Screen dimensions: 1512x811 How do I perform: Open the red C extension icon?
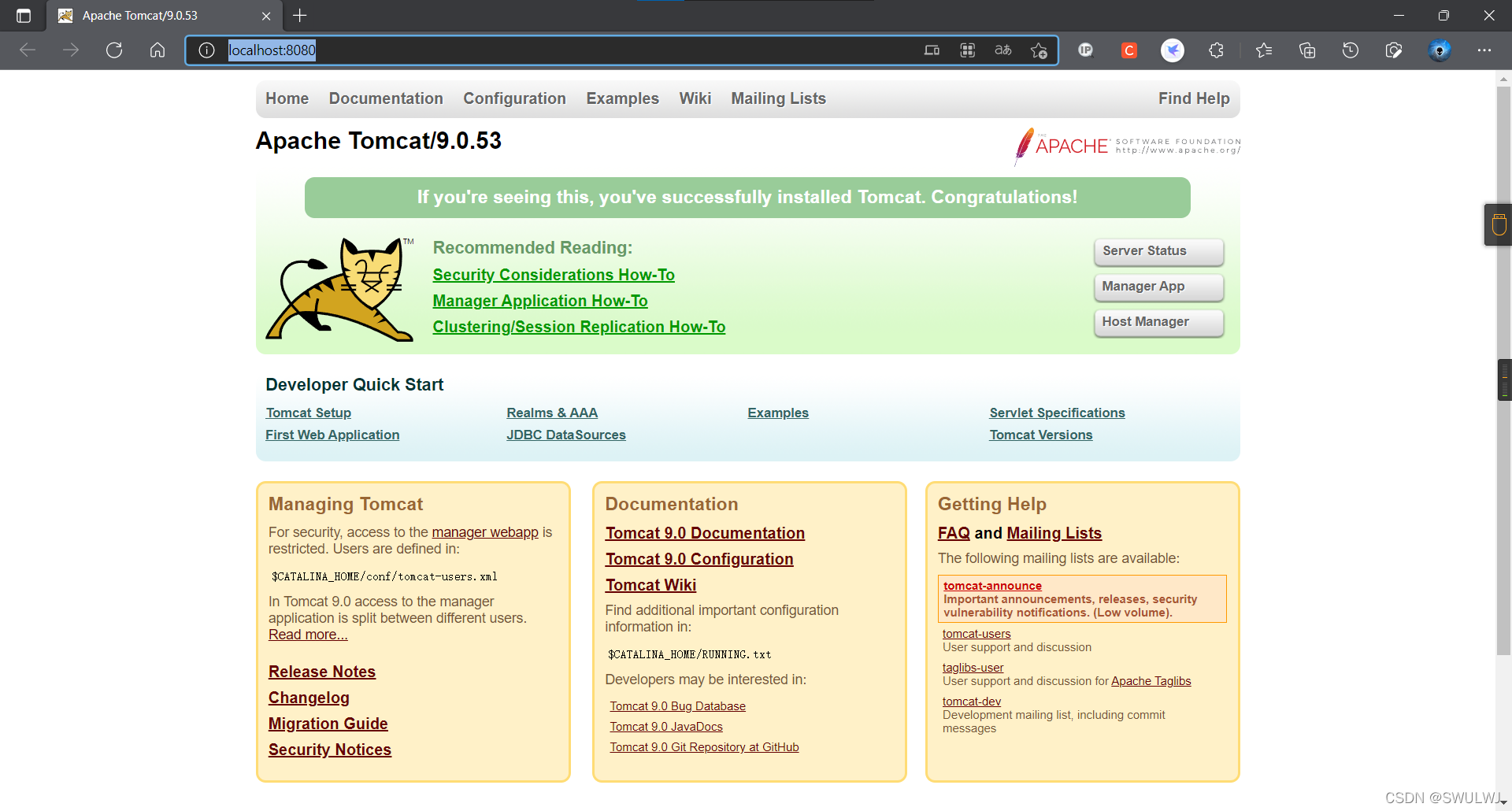1129,50
